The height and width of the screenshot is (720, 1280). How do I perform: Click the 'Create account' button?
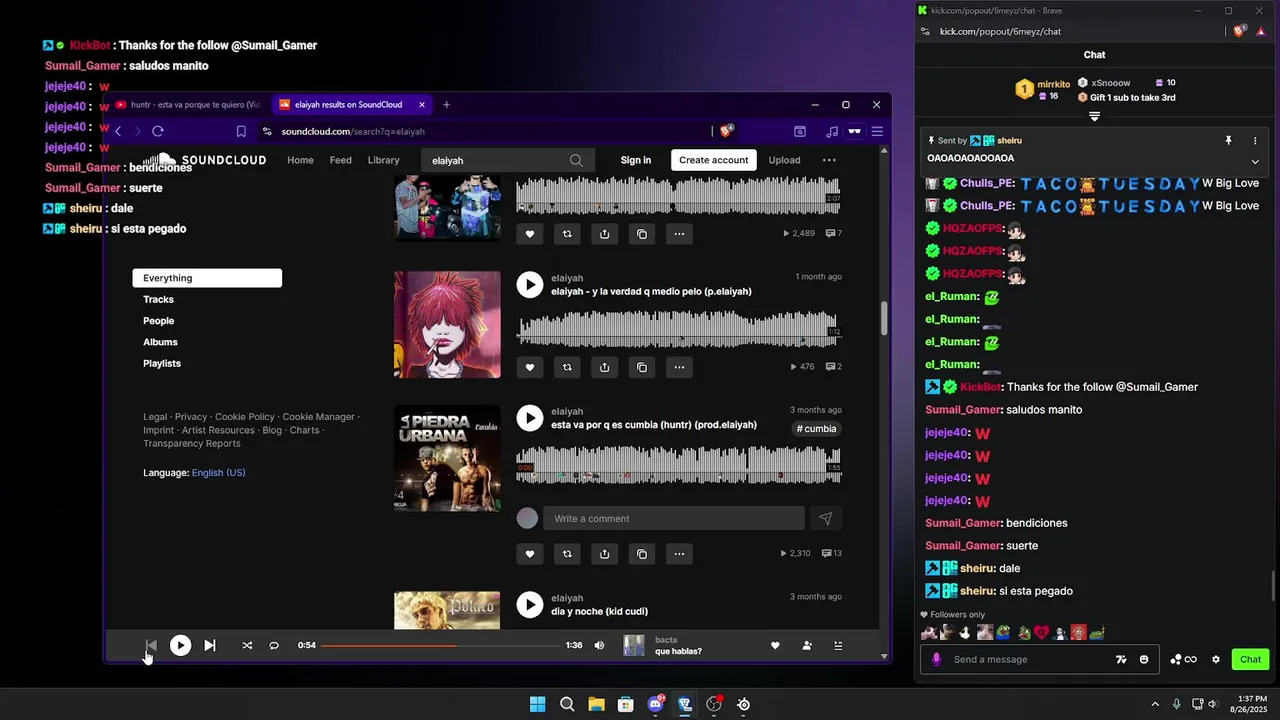[714, 160]
